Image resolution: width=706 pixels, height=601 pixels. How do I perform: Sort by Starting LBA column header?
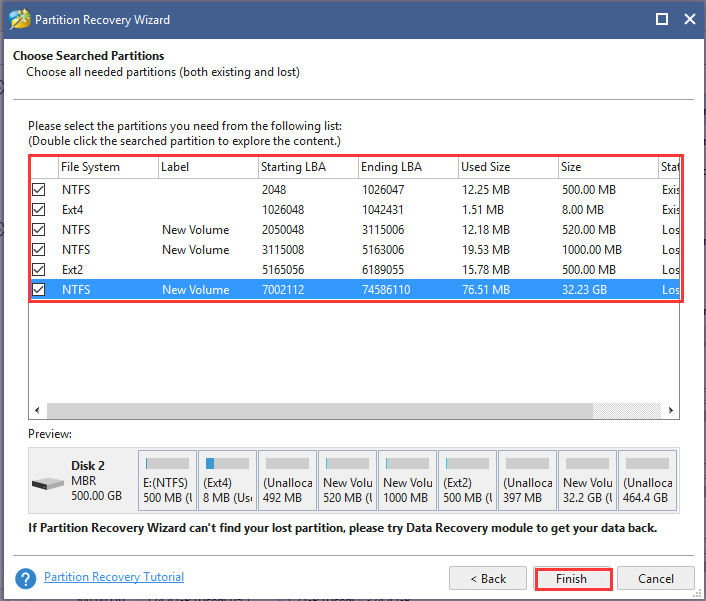point(308,167)
